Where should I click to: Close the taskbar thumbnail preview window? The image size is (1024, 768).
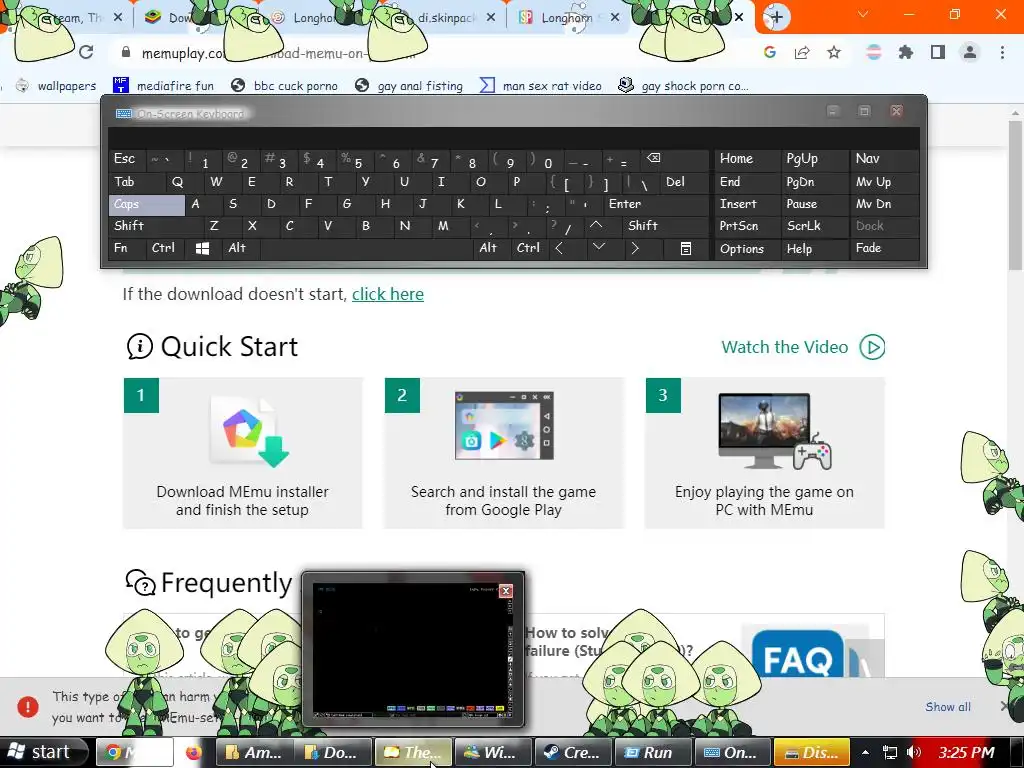pos(505,591)
